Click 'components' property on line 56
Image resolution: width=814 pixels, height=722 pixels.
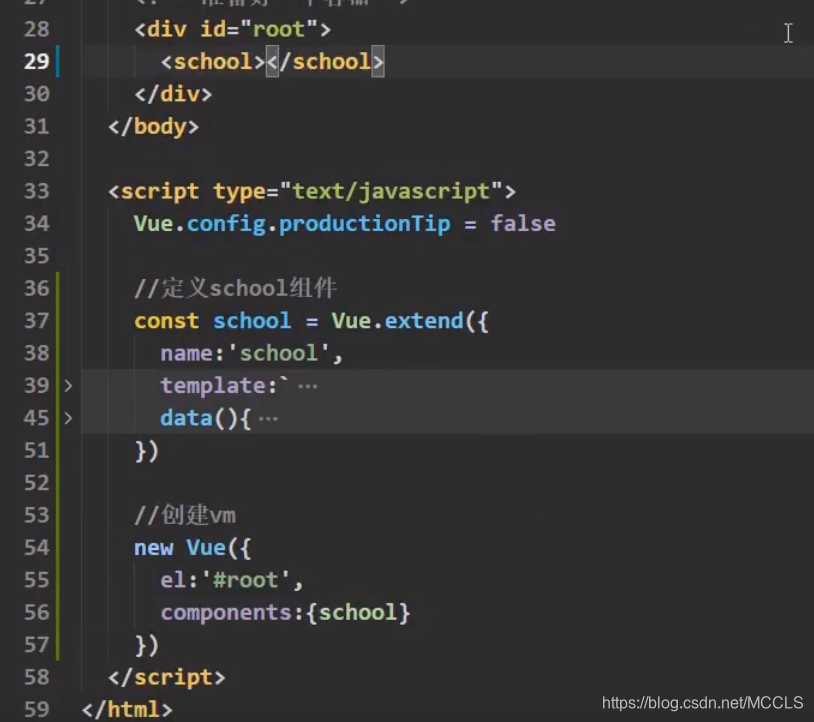(226, 613)
